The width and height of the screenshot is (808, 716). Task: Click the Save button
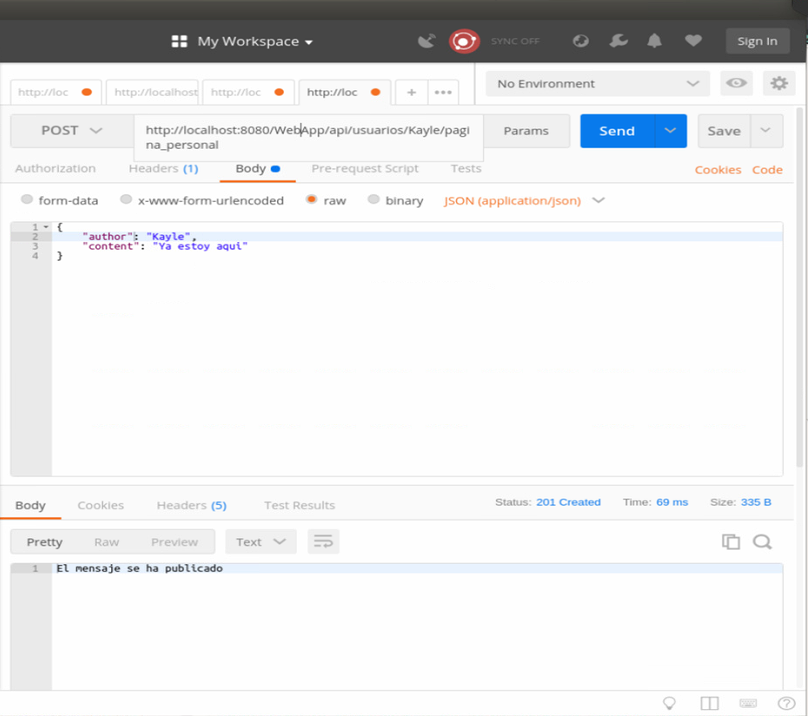tap(724, 131)
